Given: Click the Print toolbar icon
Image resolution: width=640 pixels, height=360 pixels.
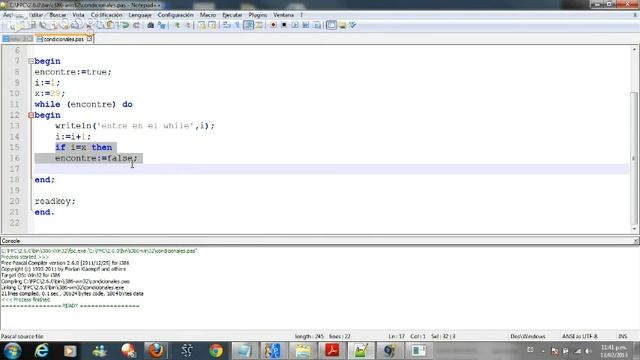Looking at the screenshot, I should pyautogui.click(x=75, y=25).
